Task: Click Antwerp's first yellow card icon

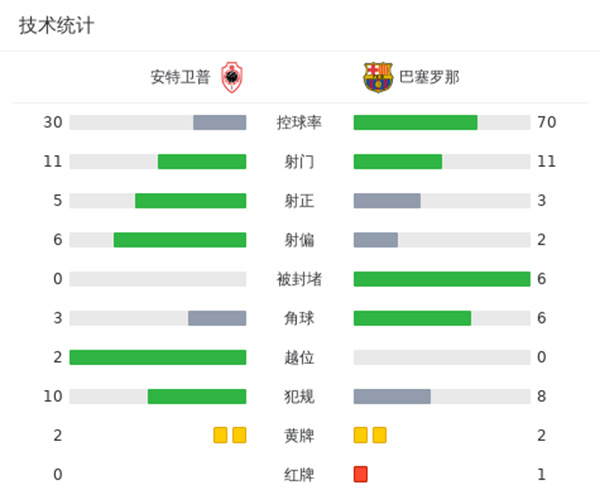Action: 220,435
